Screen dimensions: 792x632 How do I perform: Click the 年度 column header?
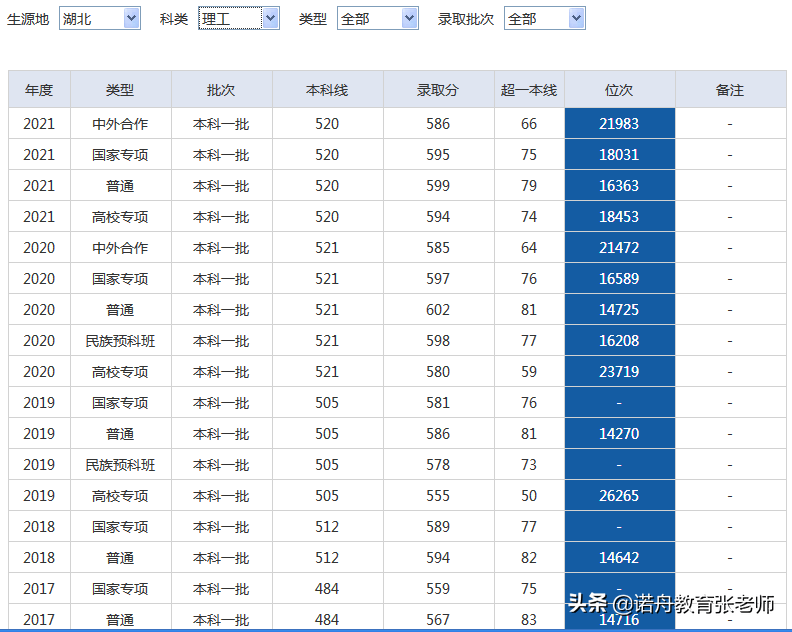(x=39, y=90)
